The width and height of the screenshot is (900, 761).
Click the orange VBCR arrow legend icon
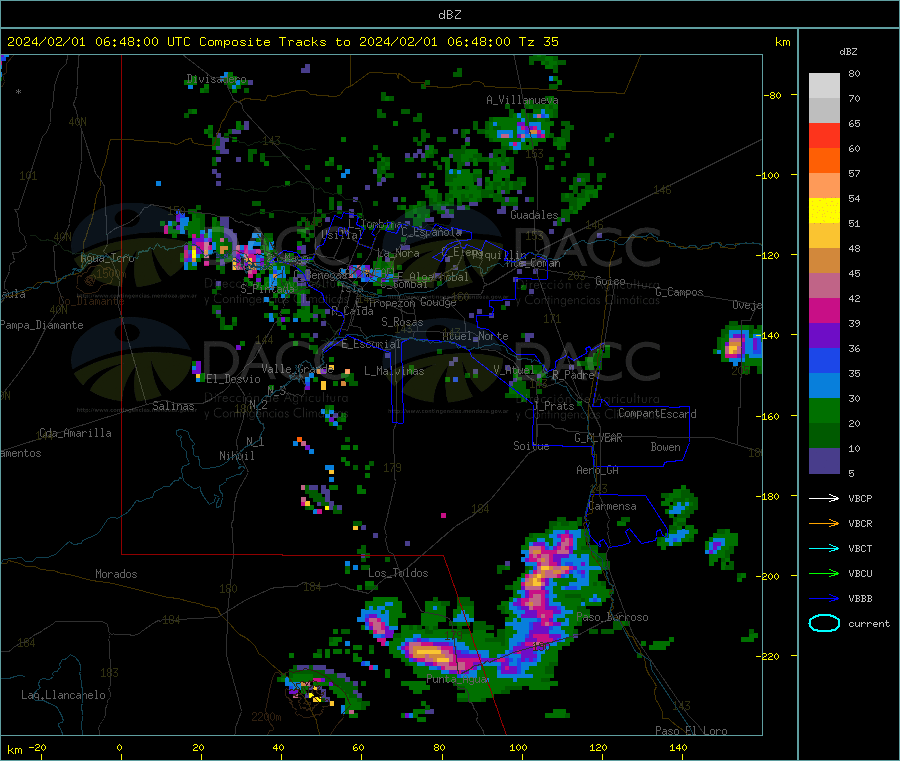click(x=824, y=523)
